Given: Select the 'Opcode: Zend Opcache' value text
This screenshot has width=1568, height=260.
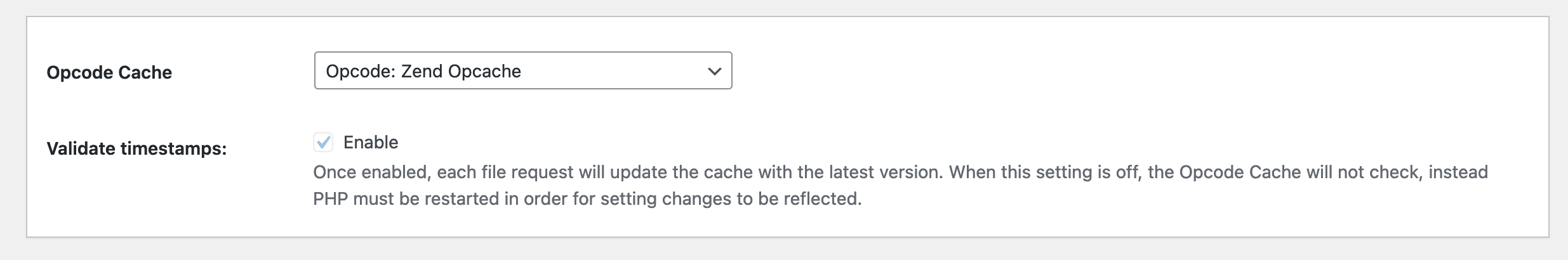Looking at the screenshot, I should coord(423,71).
